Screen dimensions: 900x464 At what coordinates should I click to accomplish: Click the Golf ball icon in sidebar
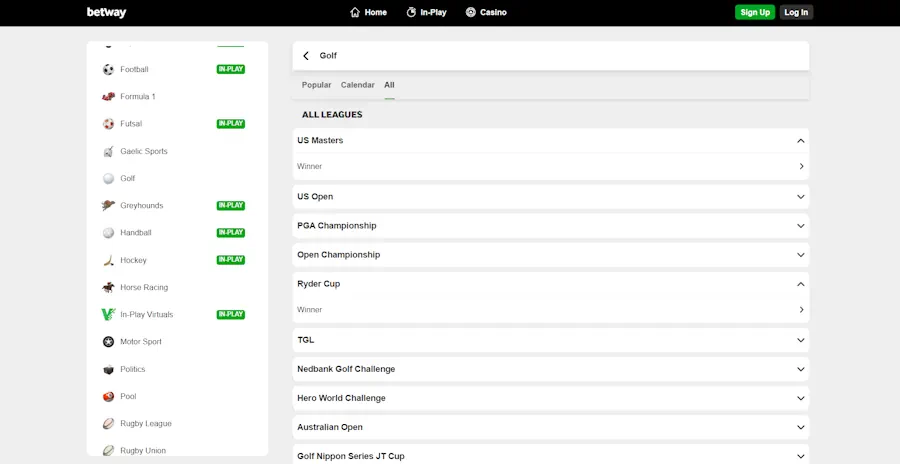pos(108,179)
